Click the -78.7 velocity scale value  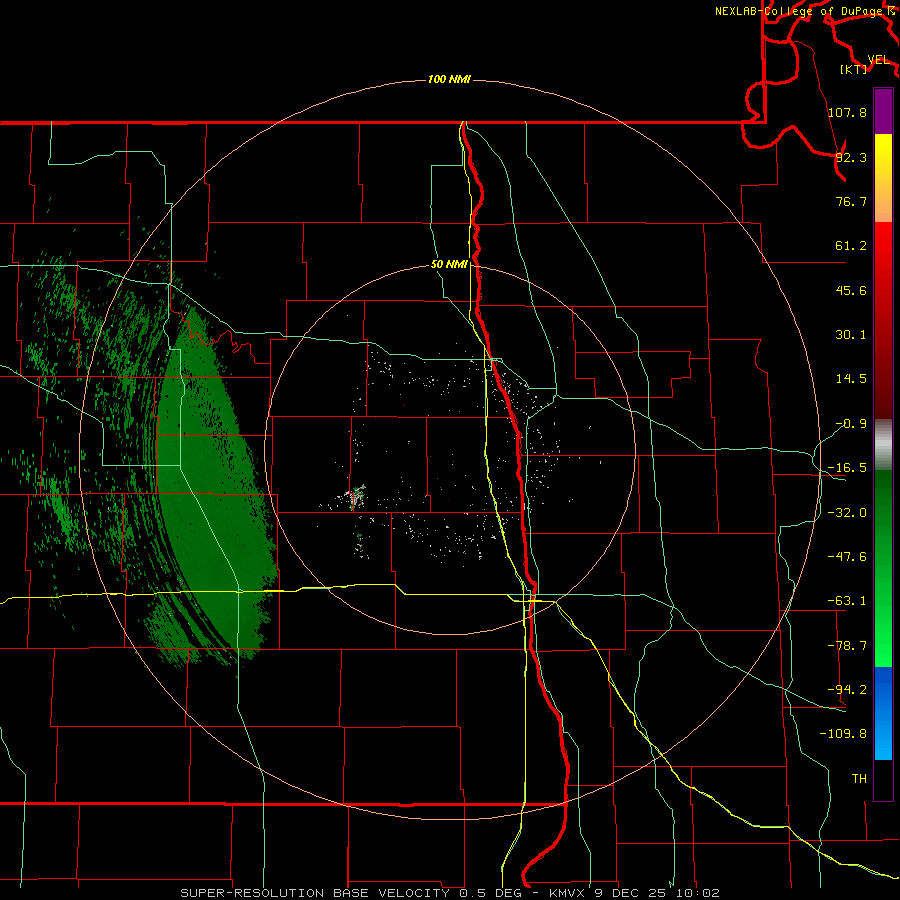pyautogui.click(x=847, y=646)
